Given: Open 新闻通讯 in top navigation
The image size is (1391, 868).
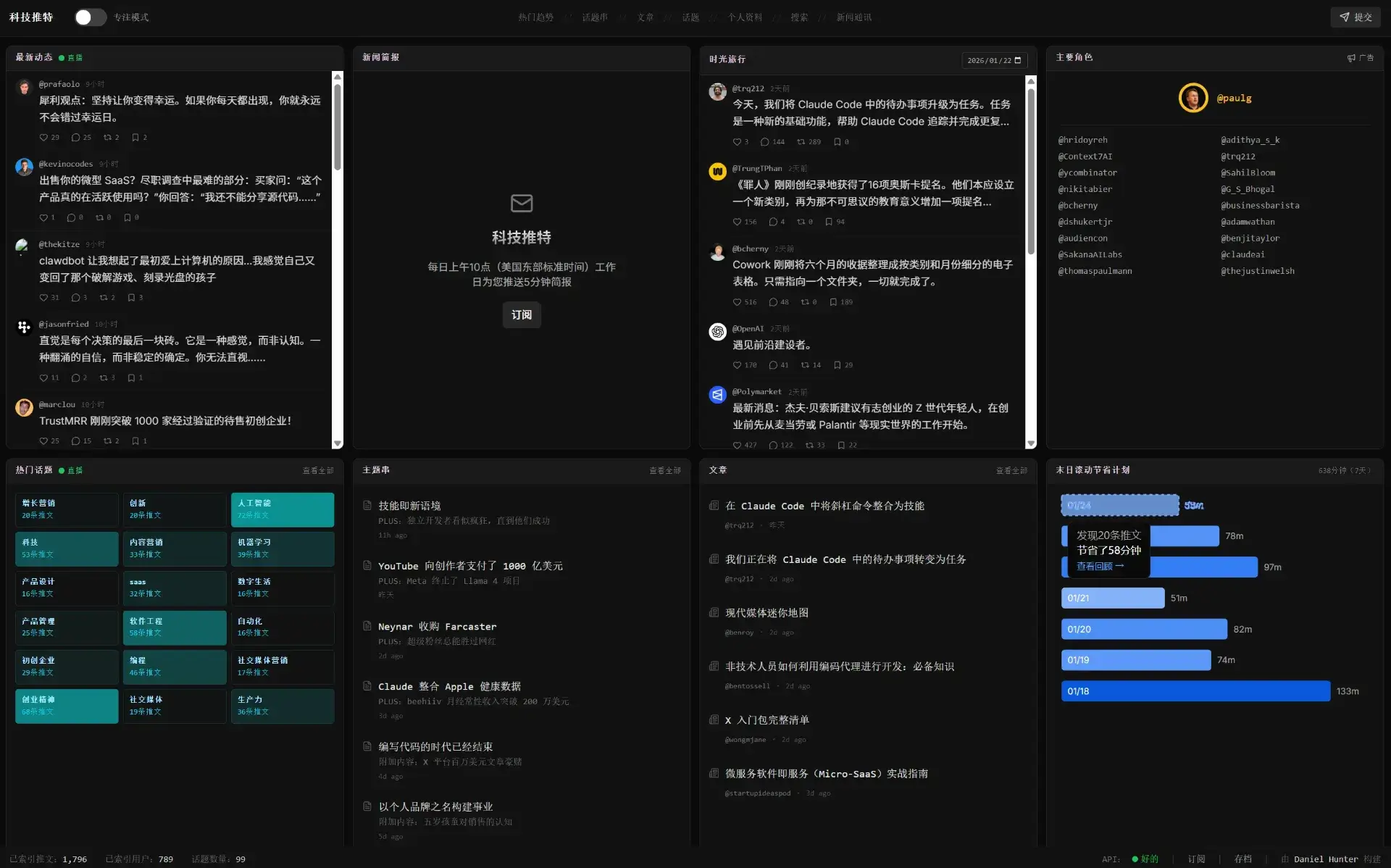Looking at the screenshot, I should [853, 17].
